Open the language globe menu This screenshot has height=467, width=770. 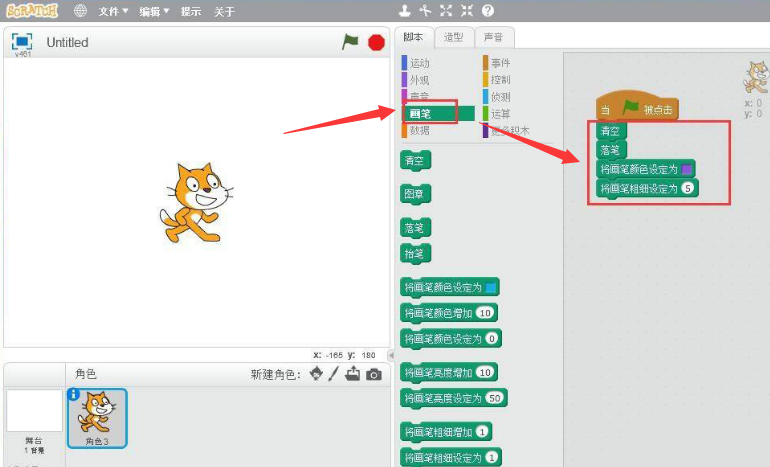click(x=80, y=11)
